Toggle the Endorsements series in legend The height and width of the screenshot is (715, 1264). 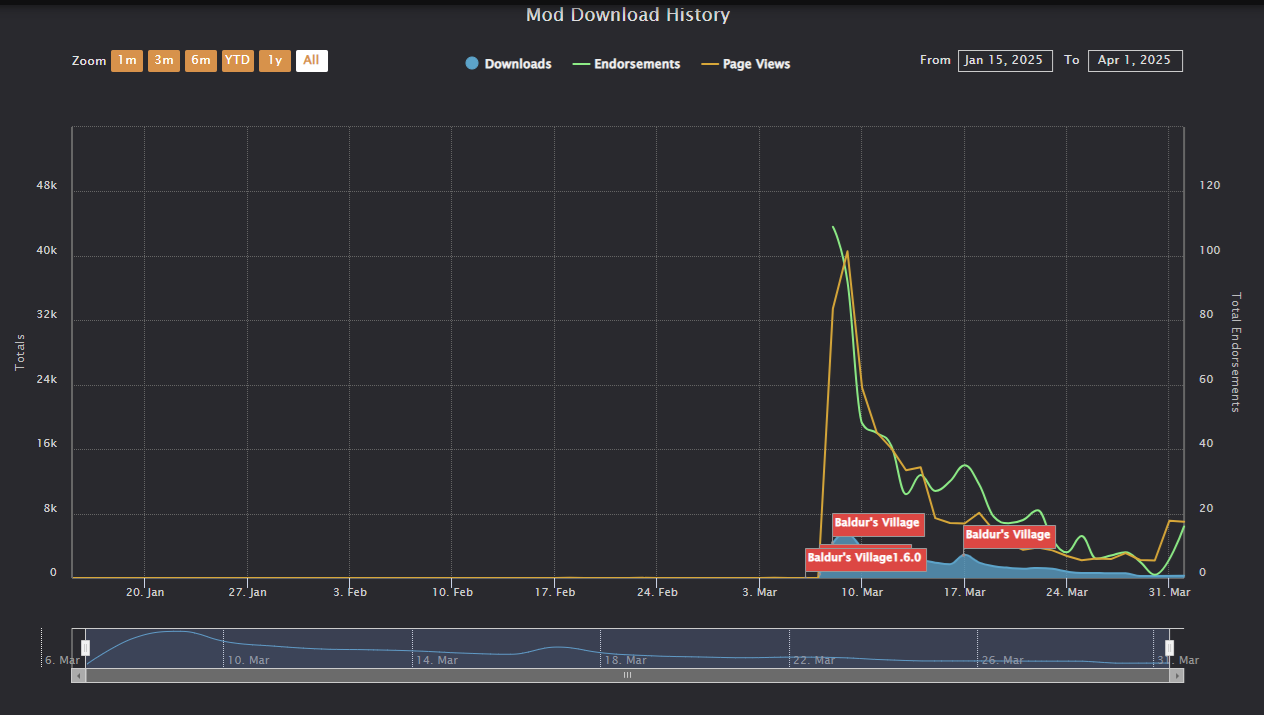click(626, 64)
